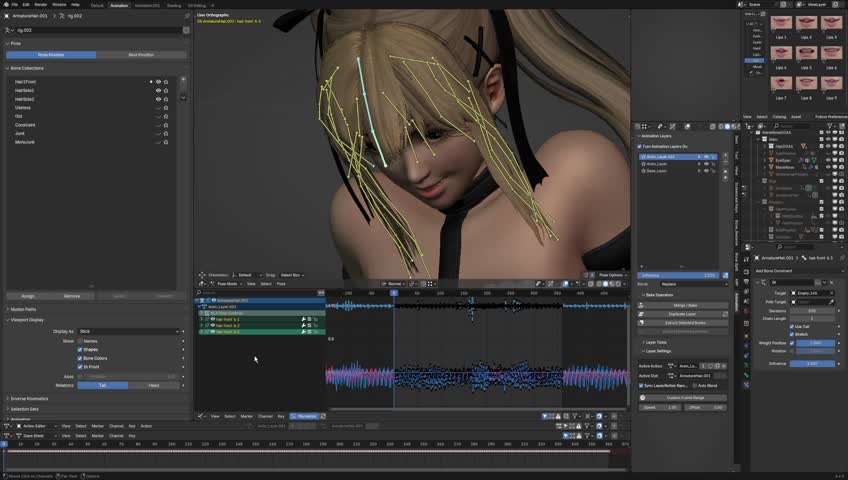Open the Window menu
The image size is (848, 480).
(x=59, y=4)
